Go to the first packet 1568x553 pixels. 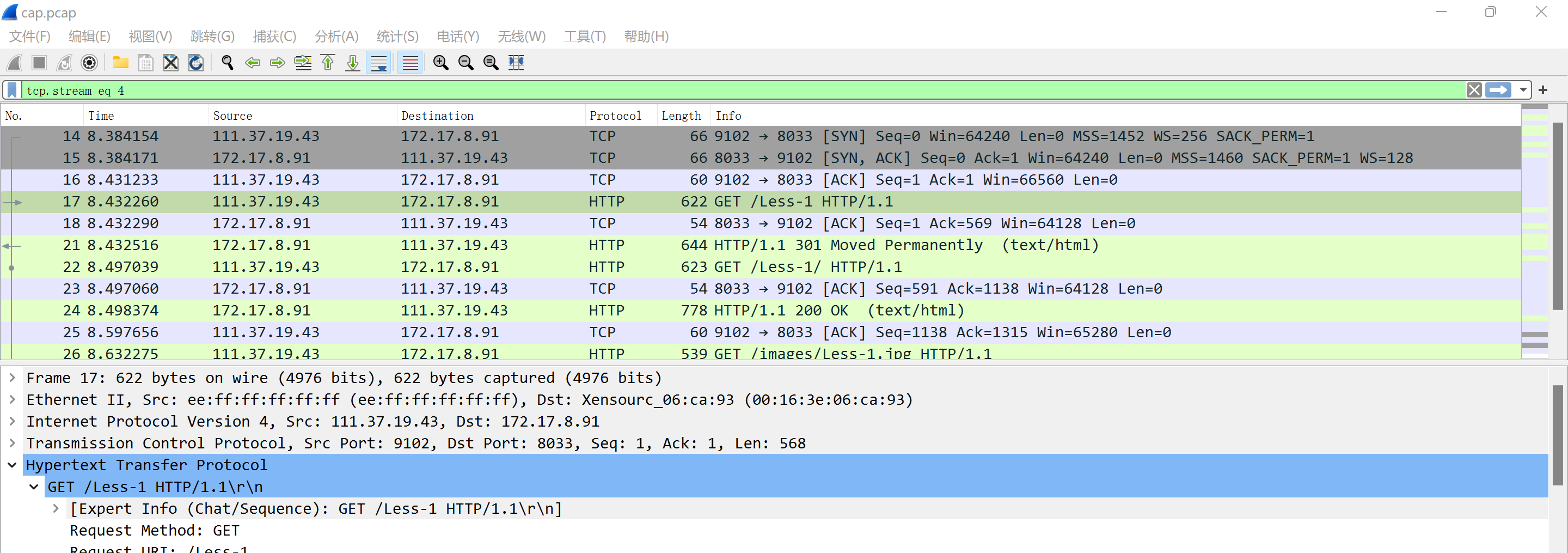328,63
